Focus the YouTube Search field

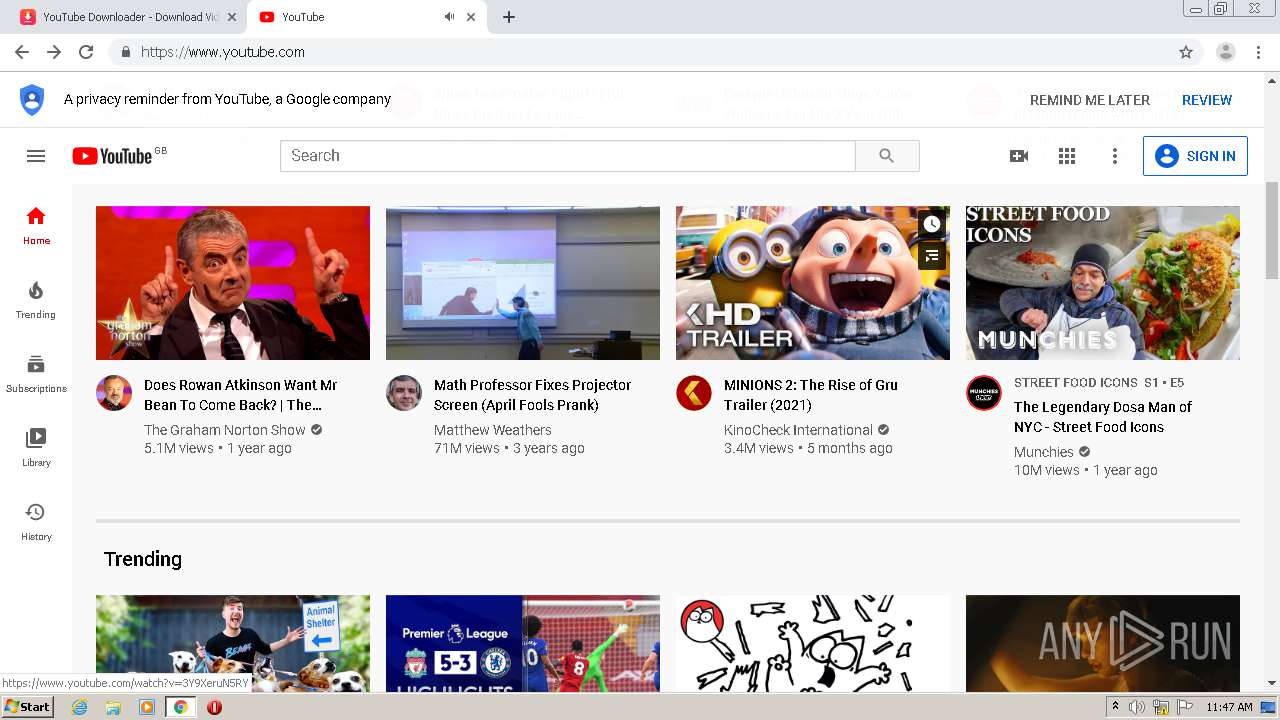568,156
